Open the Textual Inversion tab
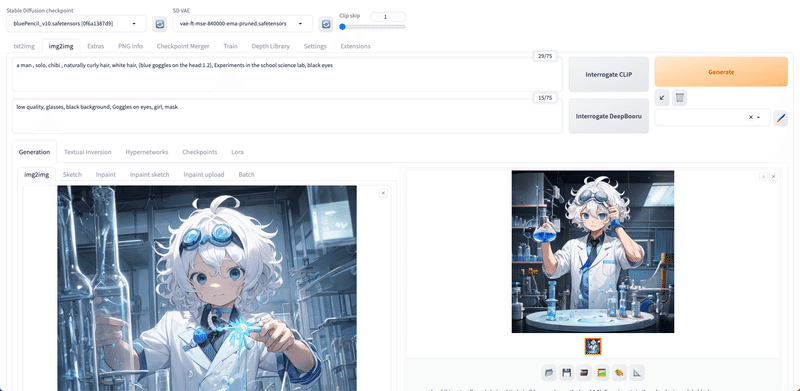Viewport: 800px width, 391px height. (88, 152)
